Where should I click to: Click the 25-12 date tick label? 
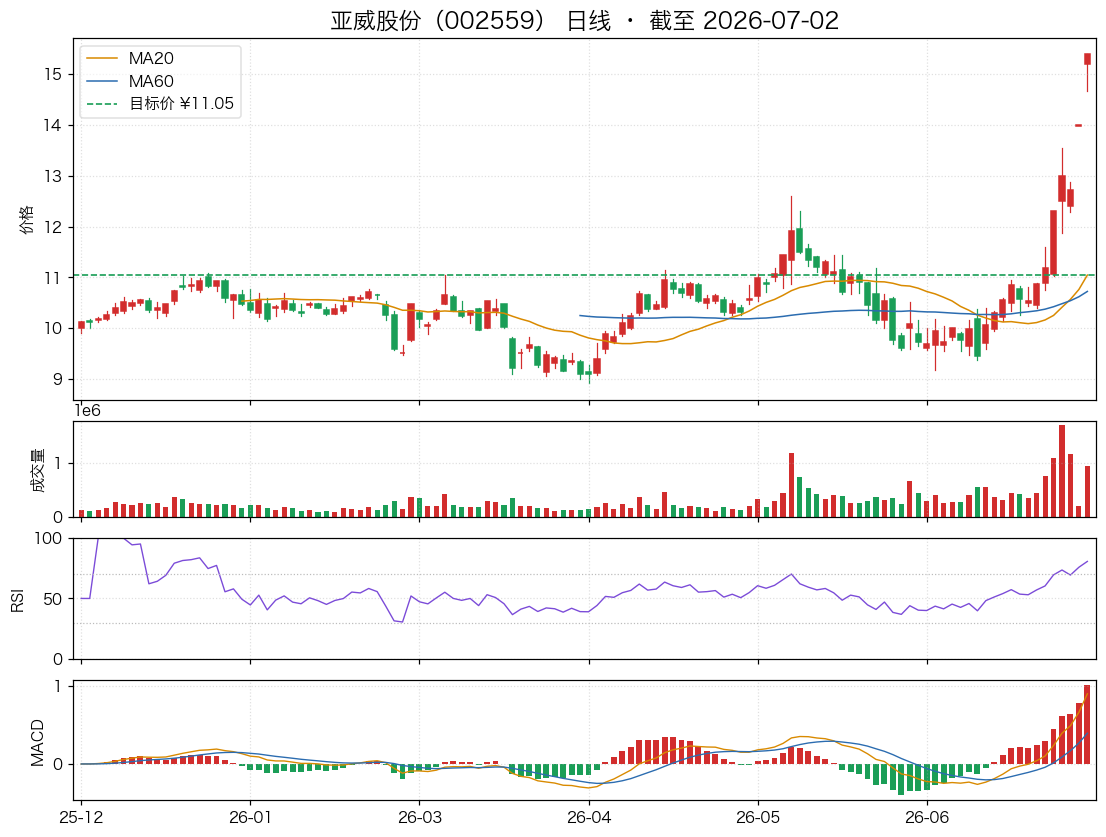[x=81, y=818]
